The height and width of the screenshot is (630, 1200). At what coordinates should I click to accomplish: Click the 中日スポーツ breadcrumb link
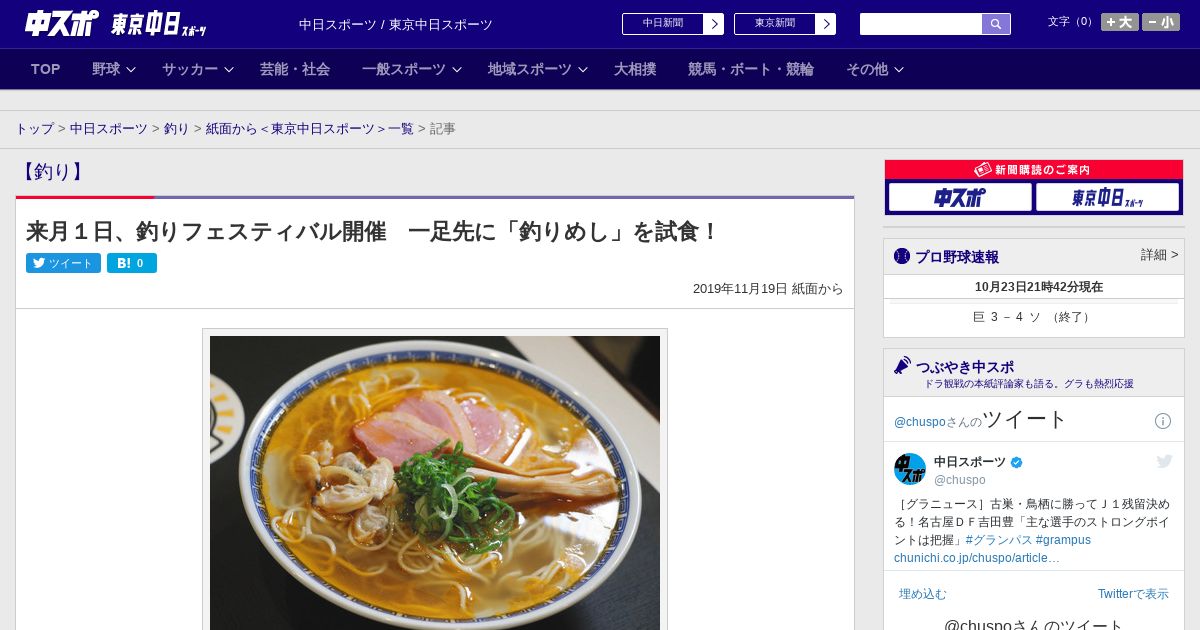click(x=109, y=129)
